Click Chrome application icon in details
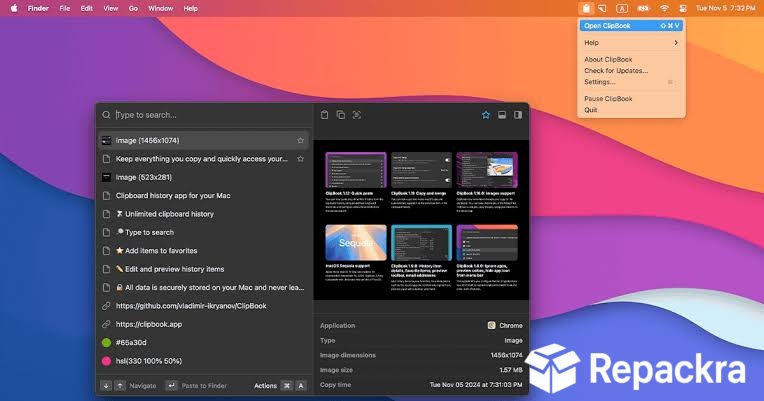This screenshot has height=401, width=764. pyautogui.click(x=491, y=325)
